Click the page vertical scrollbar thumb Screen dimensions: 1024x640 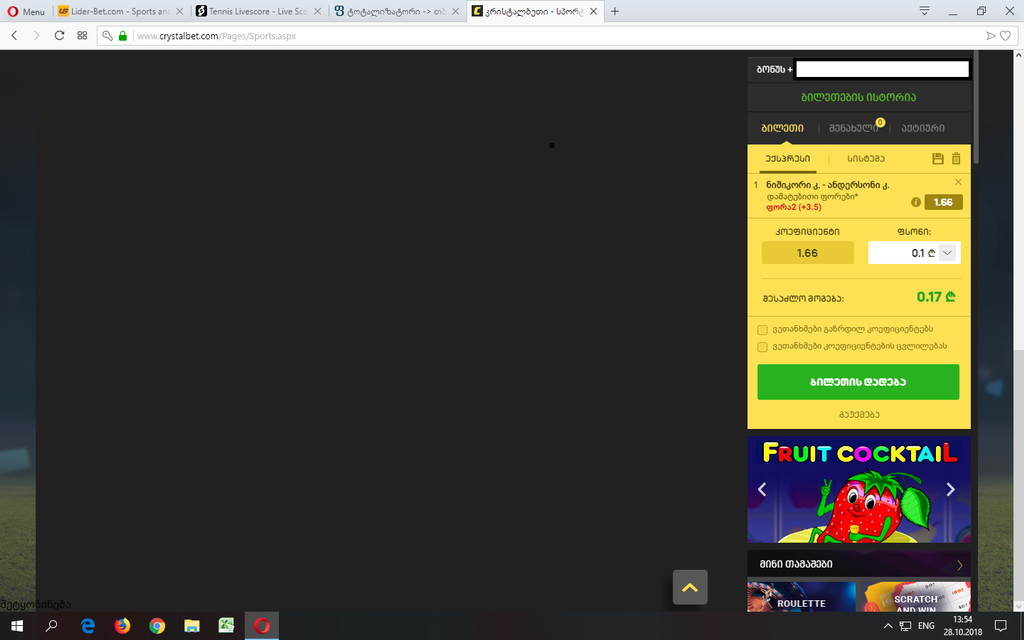[x=1018, y=473]
